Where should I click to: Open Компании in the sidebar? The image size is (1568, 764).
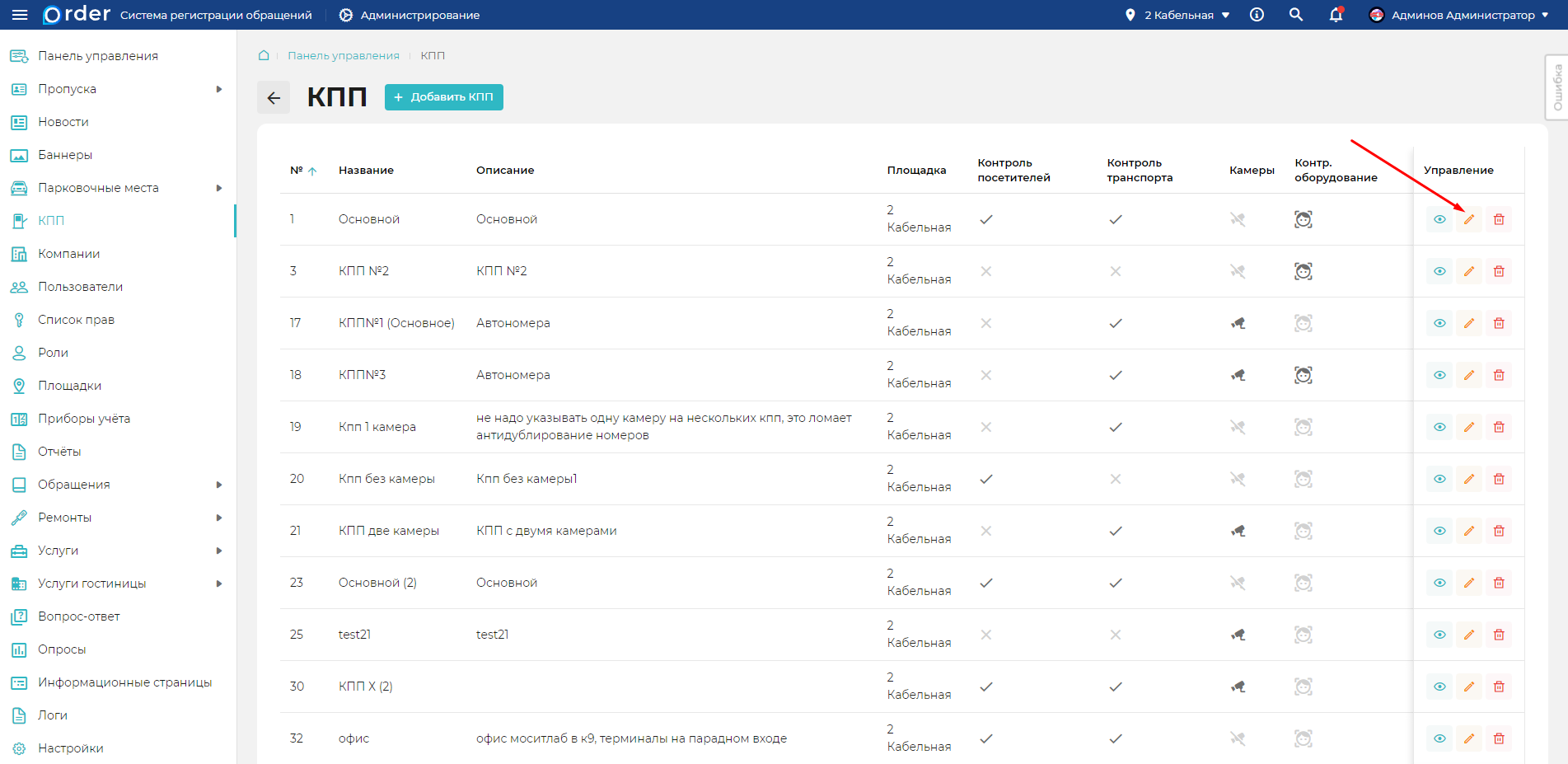(x=68, y=254)
